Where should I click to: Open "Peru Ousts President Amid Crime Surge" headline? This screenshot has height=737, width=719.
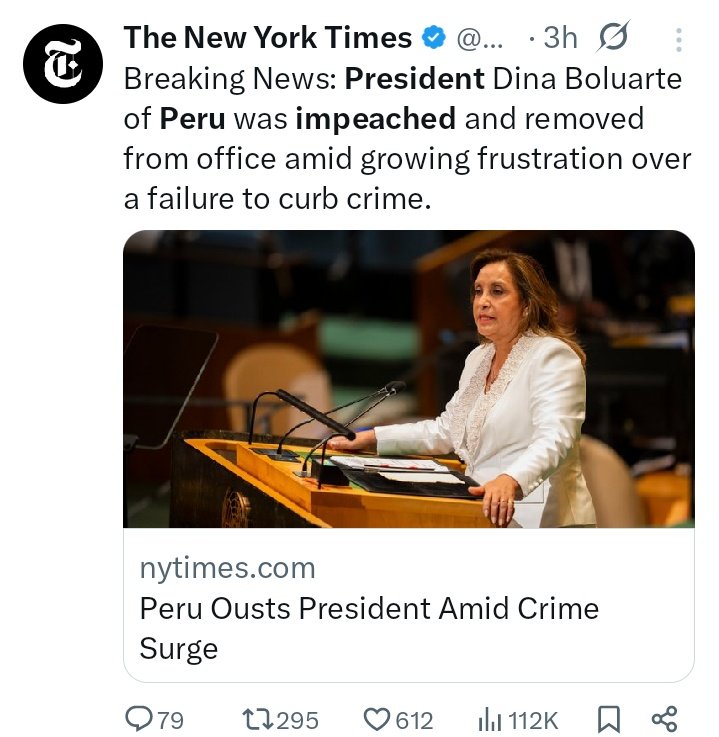pyautogui.click(x=368, y=627)
